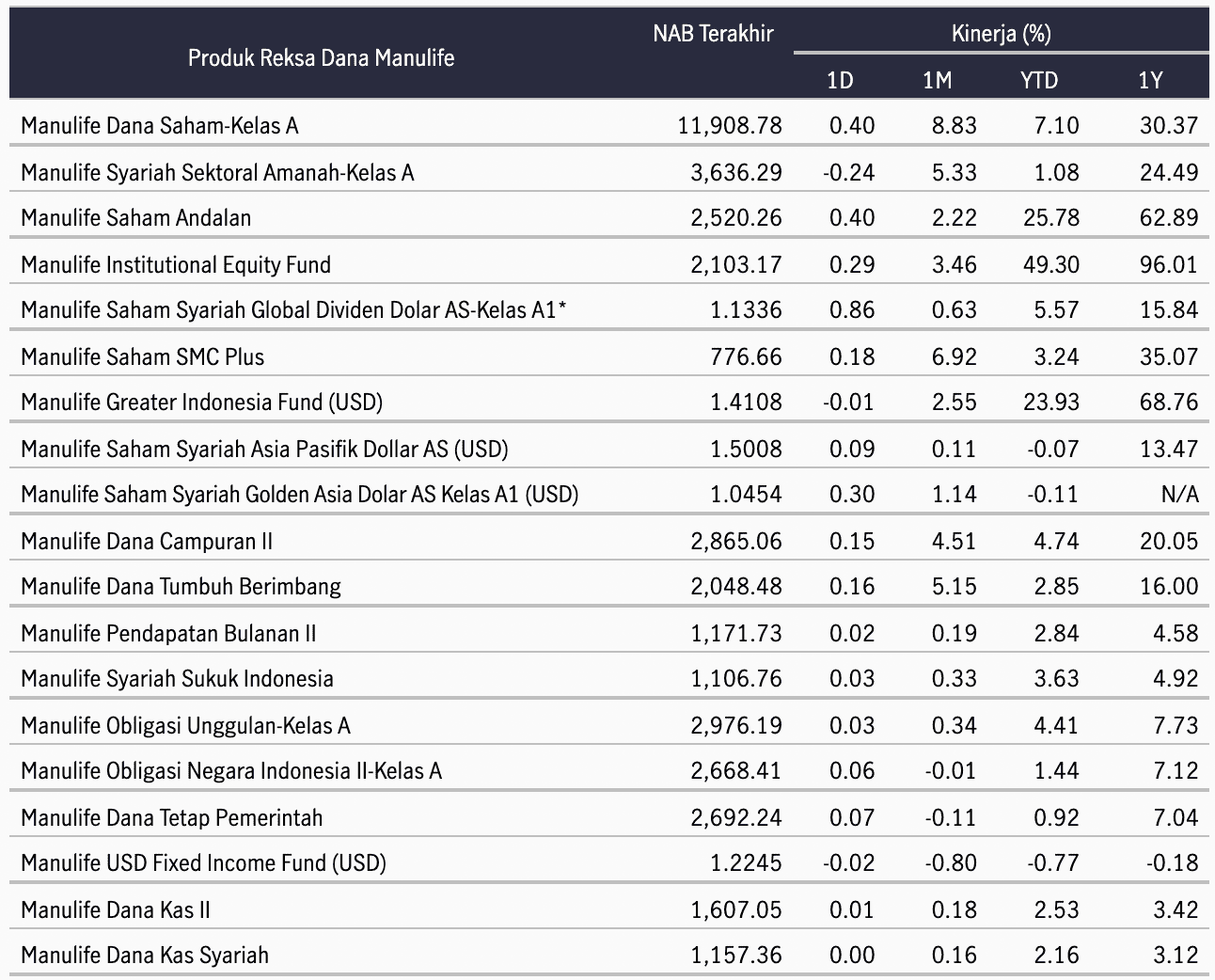Select Manulife Dana Tumbuh Berimbang
The image size is (1215, 980).
tap(181, 587)
